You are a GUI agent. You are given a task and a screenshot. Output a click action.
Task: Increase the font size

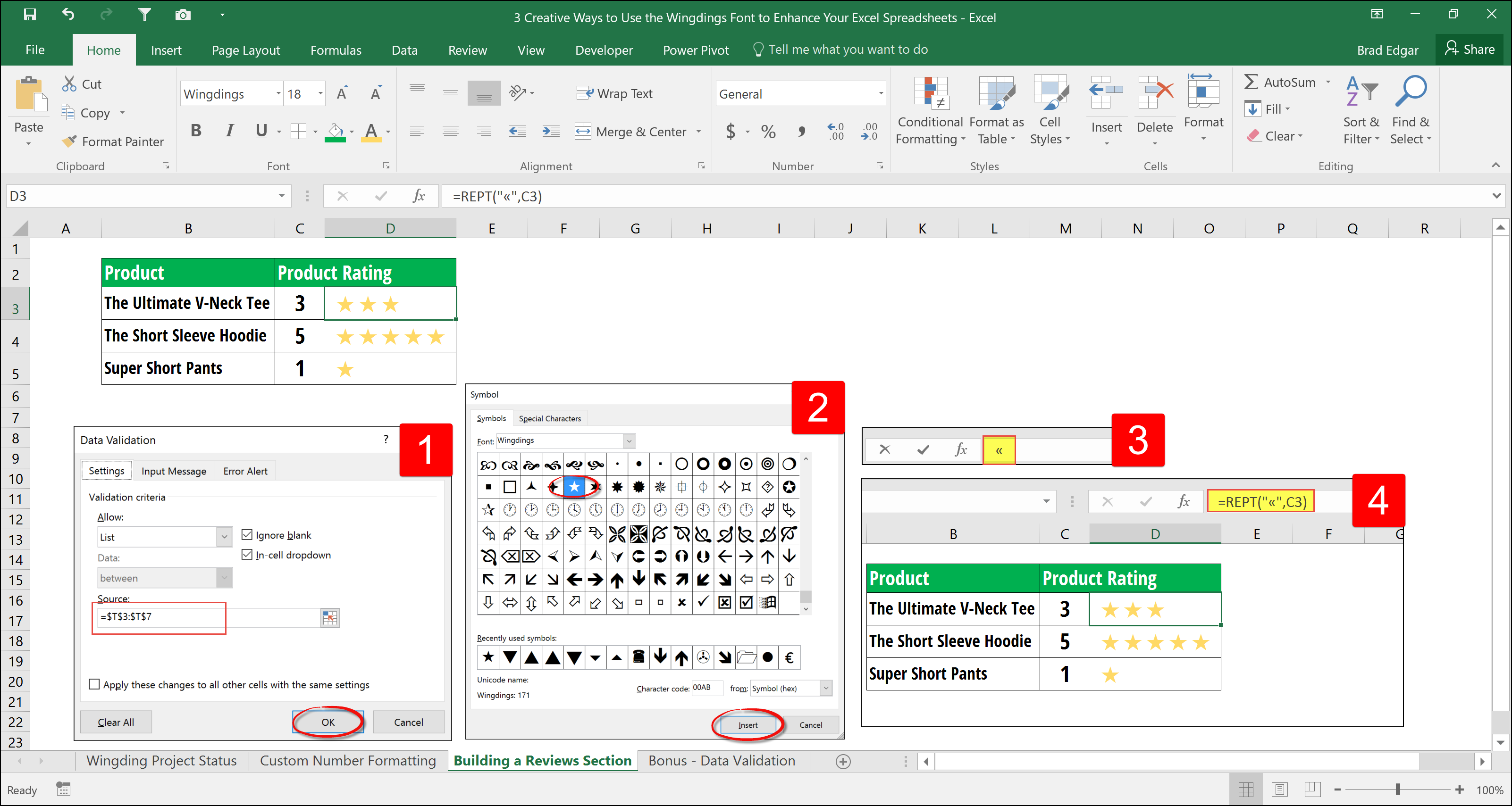coord(342,93)
